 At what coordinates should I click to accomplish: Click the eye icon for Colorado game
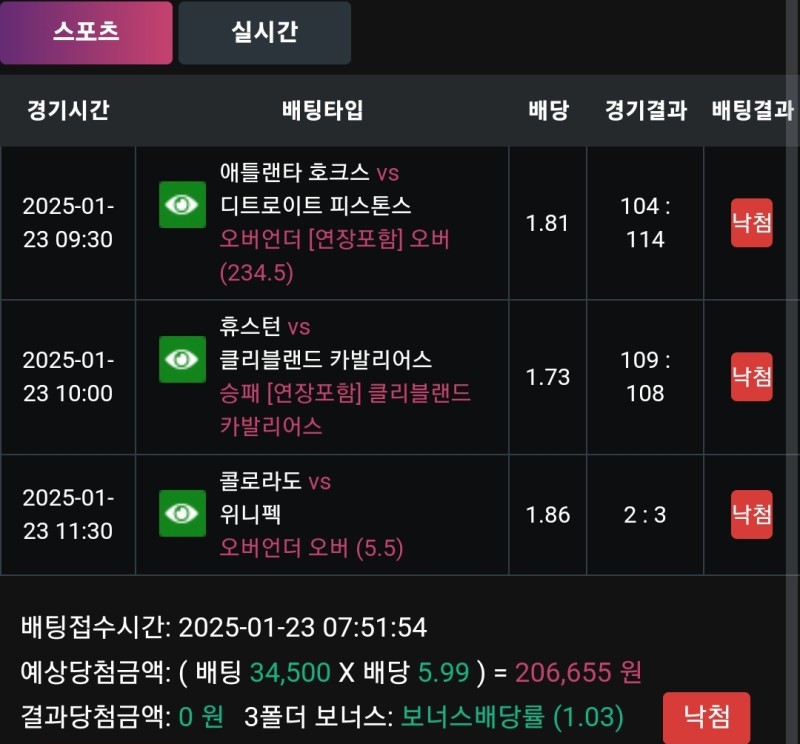coord(182,513)
